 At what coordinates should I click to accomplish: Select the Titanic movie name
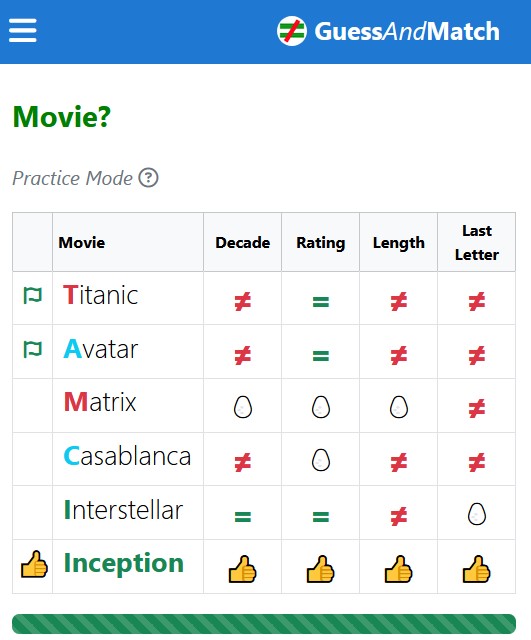[x=100, y=295]
